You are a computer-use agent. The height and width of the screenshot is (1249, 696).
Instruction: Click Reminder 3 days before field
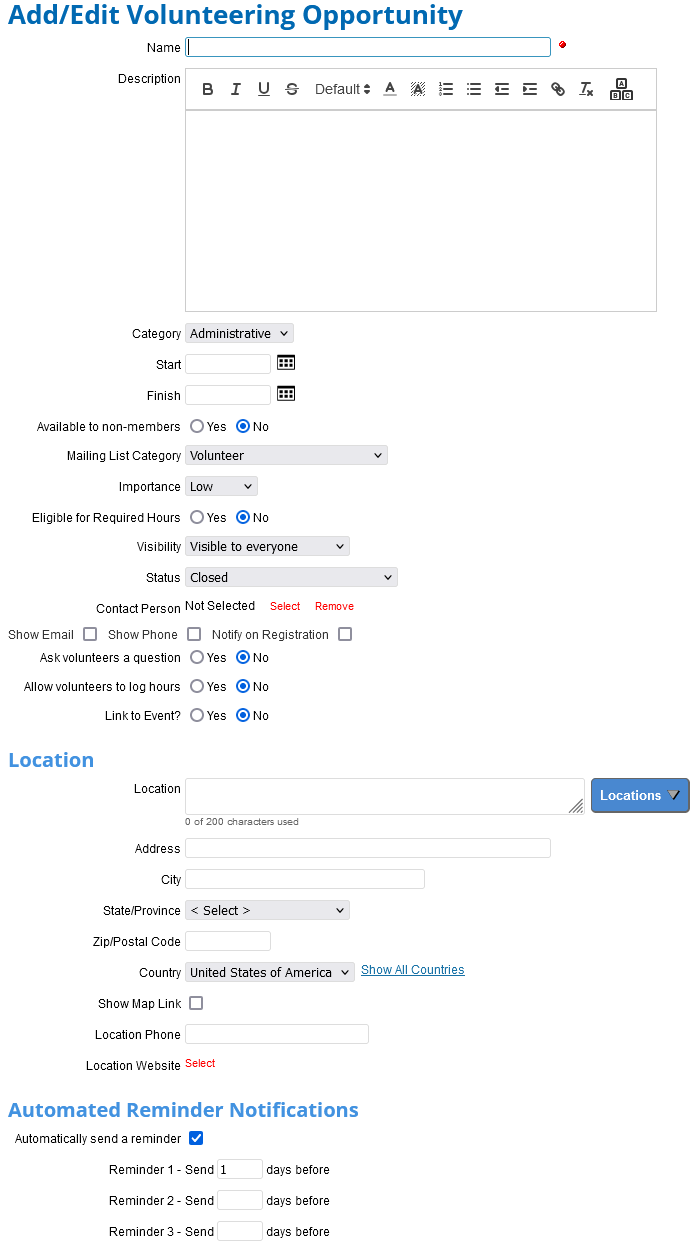coord(240,1231)
